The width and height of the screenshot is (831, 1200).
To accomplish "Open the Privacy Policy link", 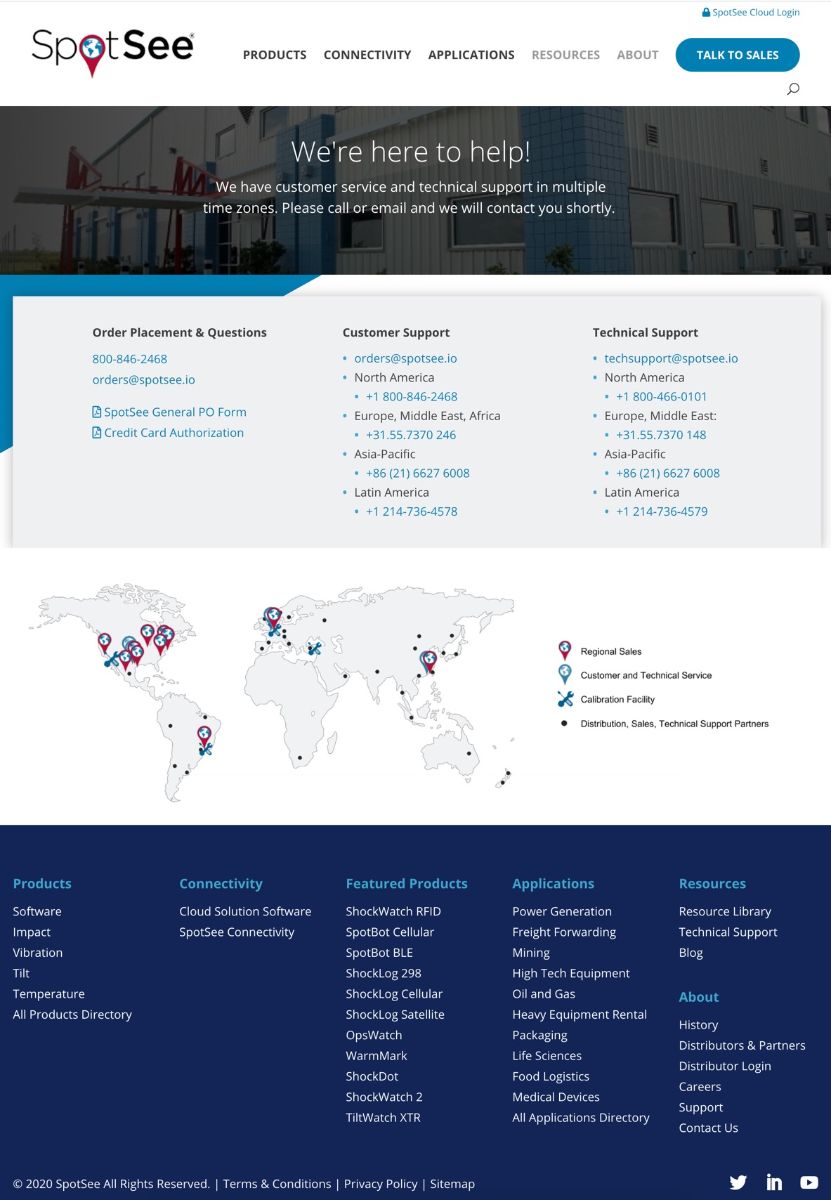I will [381, 1183].
